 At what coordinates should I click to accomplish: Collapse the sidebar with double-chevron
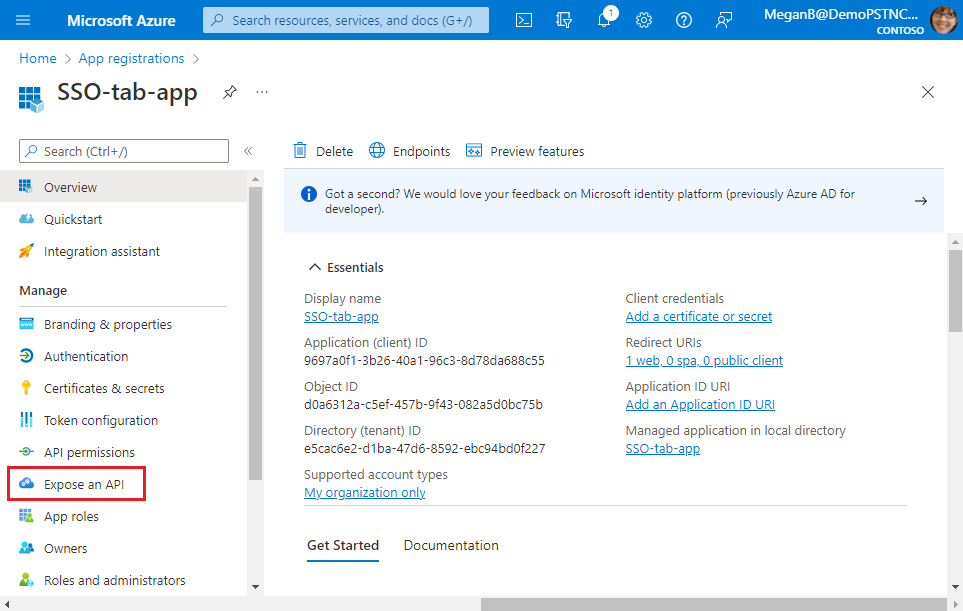click(248, 151)
